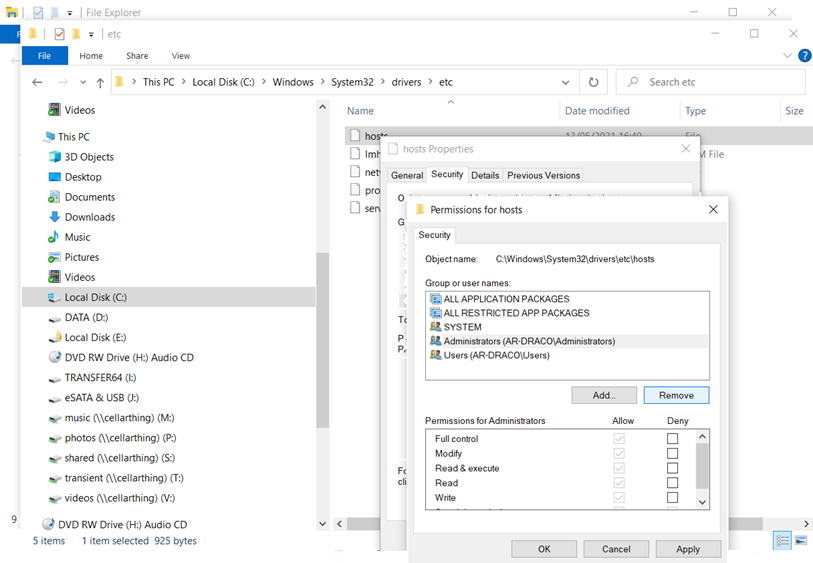Expand the address bar history dropdown
813x563 pixels.
tap(566, 83)
